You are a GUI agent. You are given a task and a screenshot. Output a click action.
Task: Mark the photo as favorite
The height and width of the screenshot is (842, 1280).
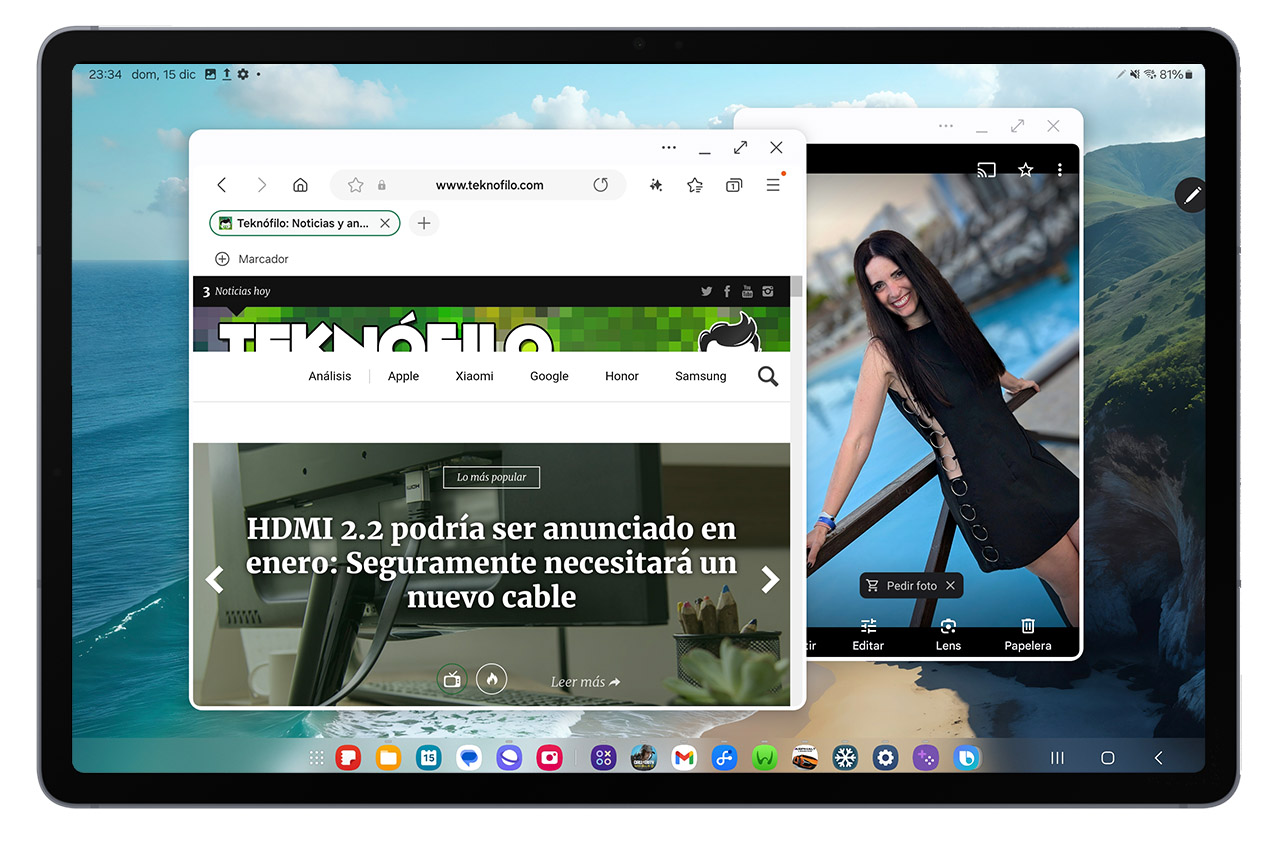[x=1025, y=170]
